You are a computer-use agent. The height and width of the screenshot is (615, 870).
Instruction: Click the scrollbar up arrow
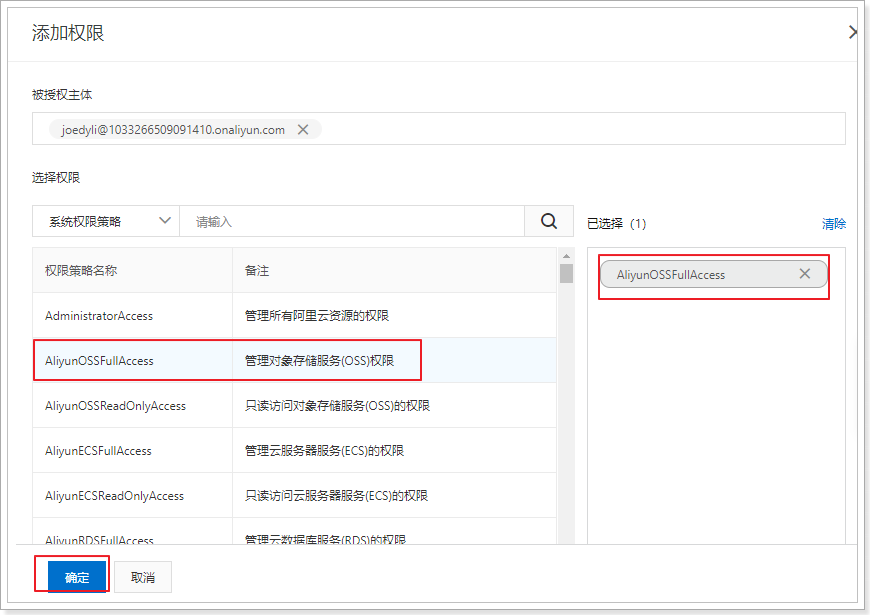[566, 254]
